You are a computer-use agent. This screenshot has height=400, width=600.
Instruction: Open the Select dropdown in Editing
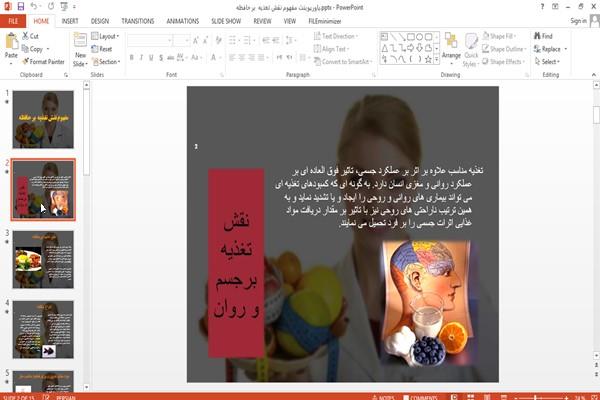coord(547,62)
